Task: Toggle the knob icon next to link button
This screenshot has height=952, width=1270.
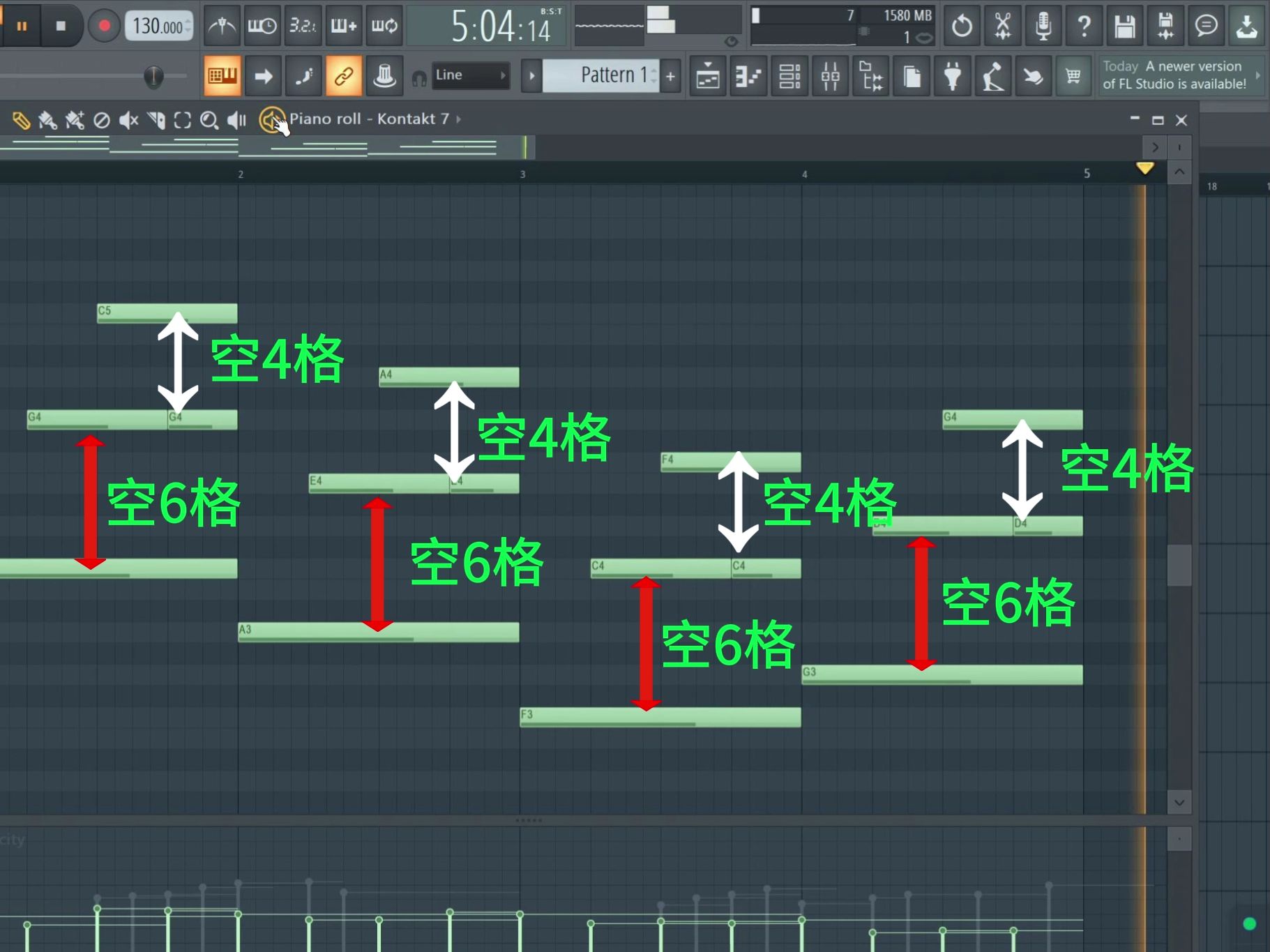Action: pyautogui.click(x=384, y=75)
